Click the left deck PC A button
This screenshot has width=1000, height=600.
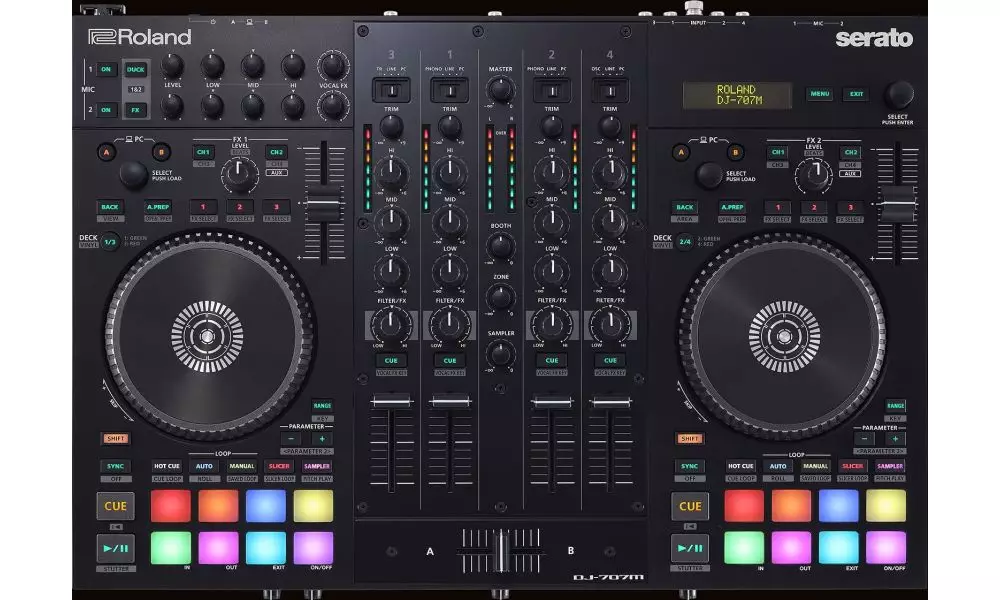tap(107, 152)
